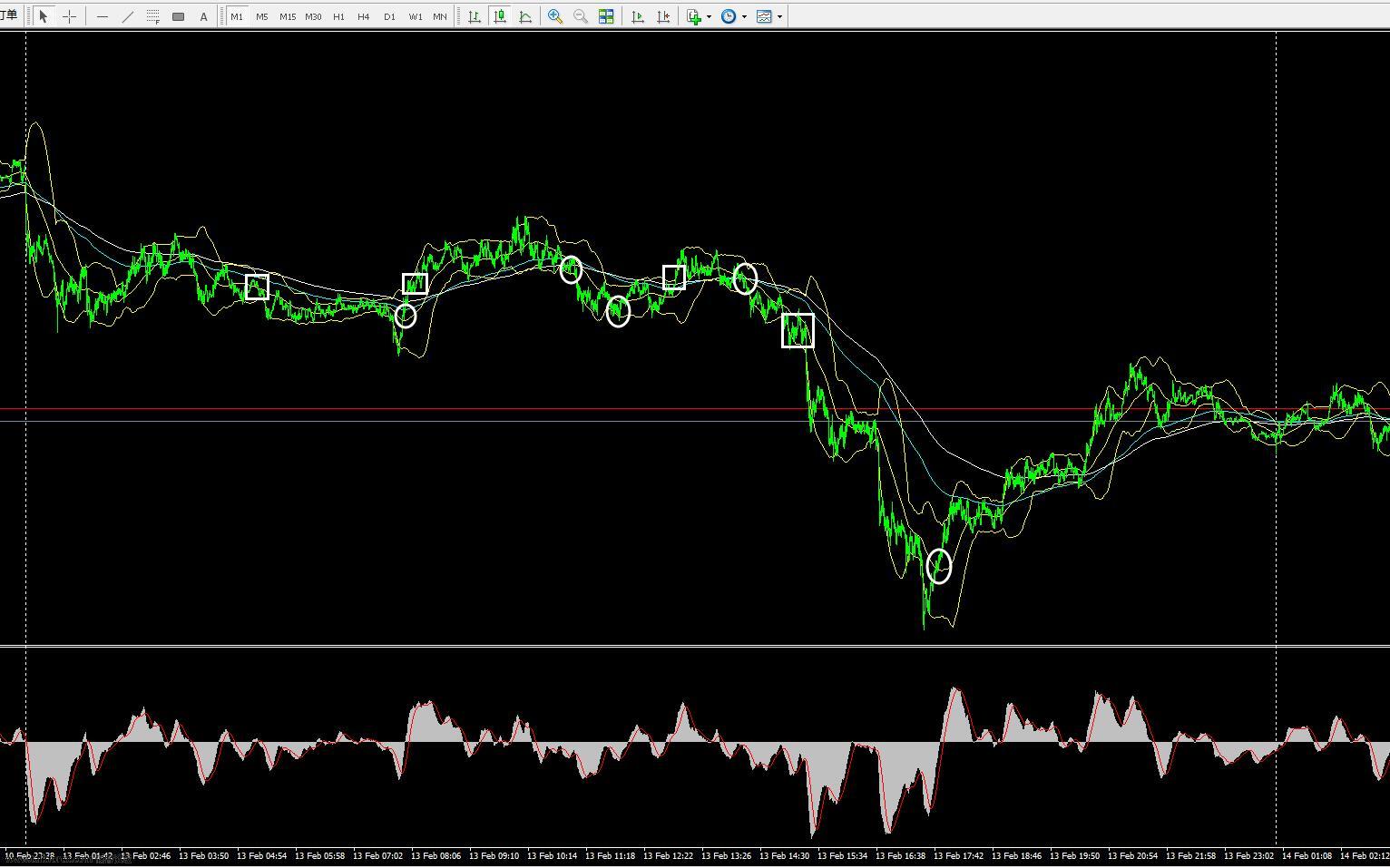
Task: Zoom out on the chart
Action: tap(581, 16)
